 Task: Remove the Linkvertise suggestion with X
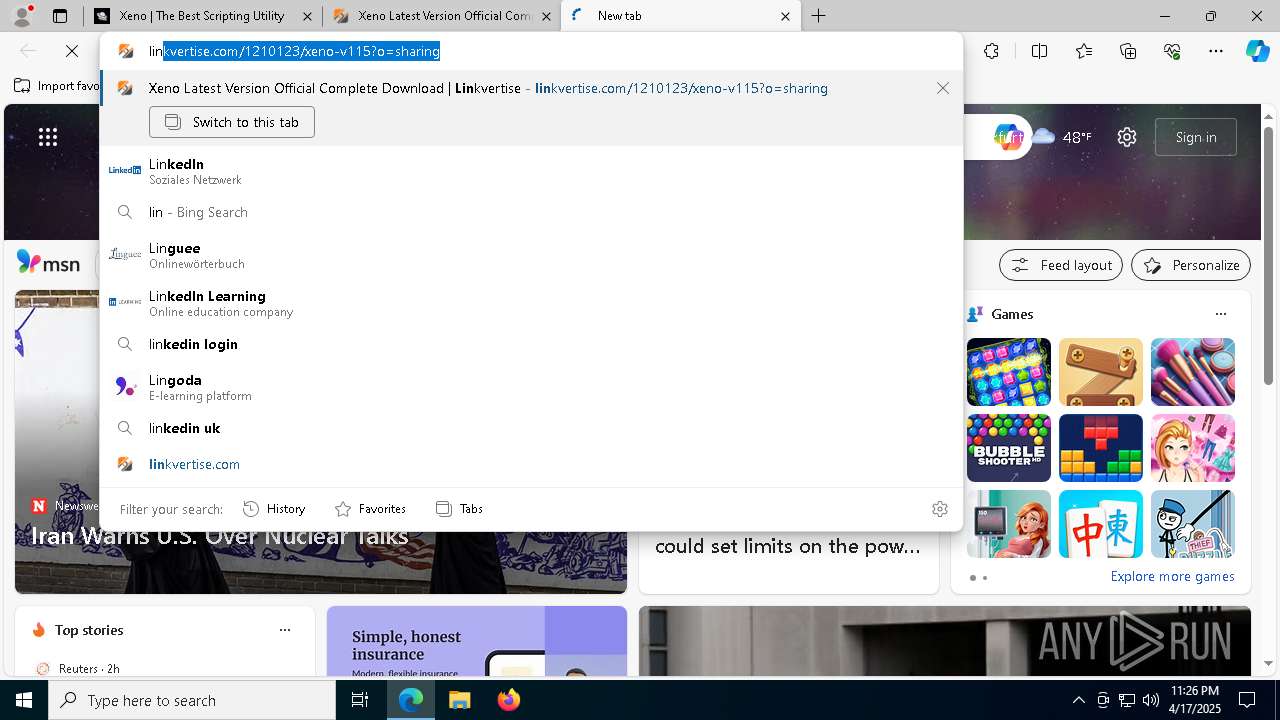click(x=943, y=88)
